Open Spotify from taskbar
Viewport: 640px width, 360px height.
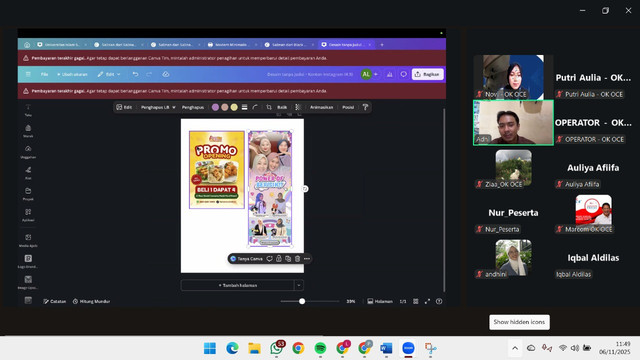pyautogui.click(x=320, y=348)
